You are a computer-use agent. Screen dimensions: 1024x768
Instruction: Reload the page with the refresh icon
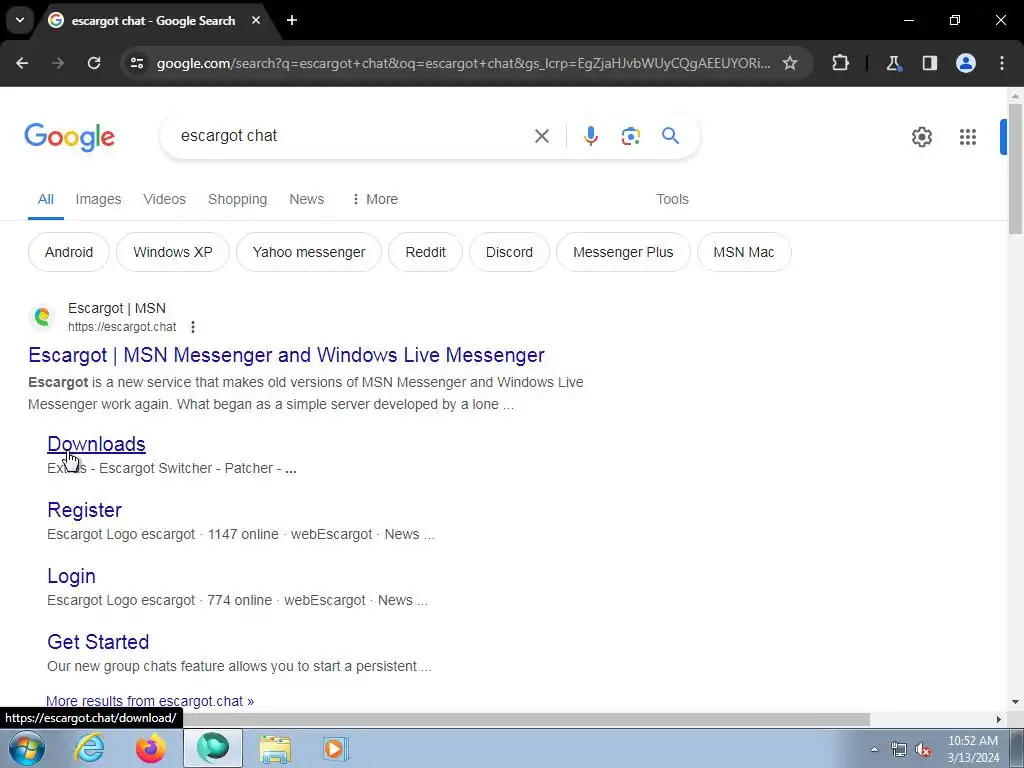click(x=94, y=63)
